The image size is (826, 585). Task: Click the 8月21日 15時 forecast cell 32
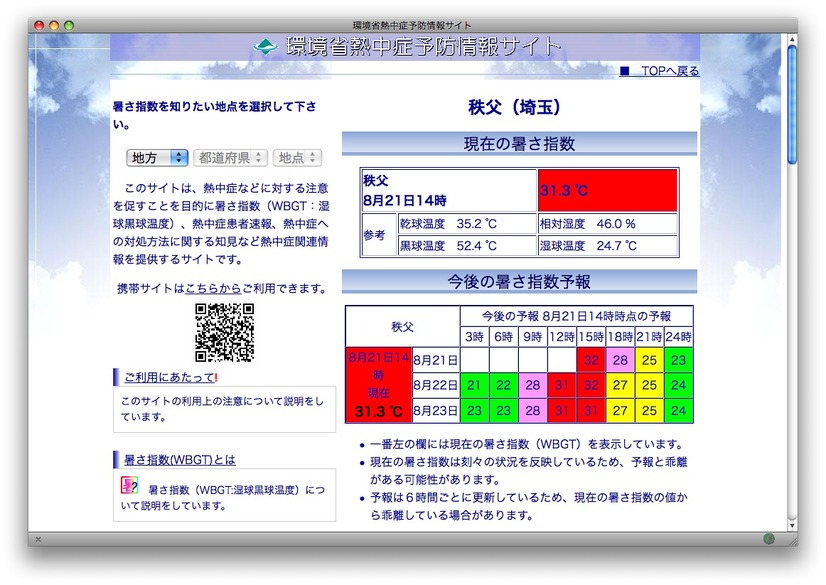click(x=591, y=360)
